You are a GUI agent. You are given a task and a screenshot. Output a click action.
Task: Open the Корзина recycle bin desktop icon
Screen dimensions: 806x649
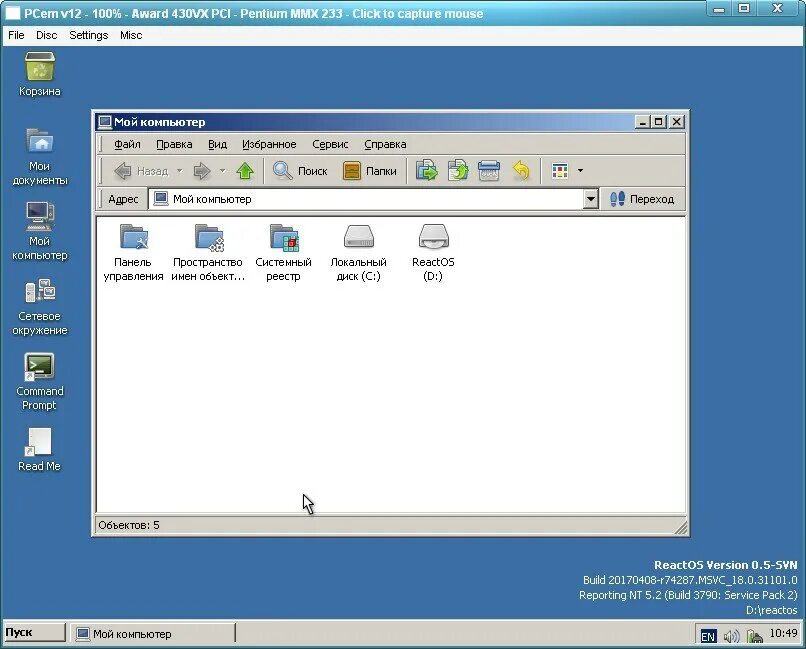[x=40, y=73]
